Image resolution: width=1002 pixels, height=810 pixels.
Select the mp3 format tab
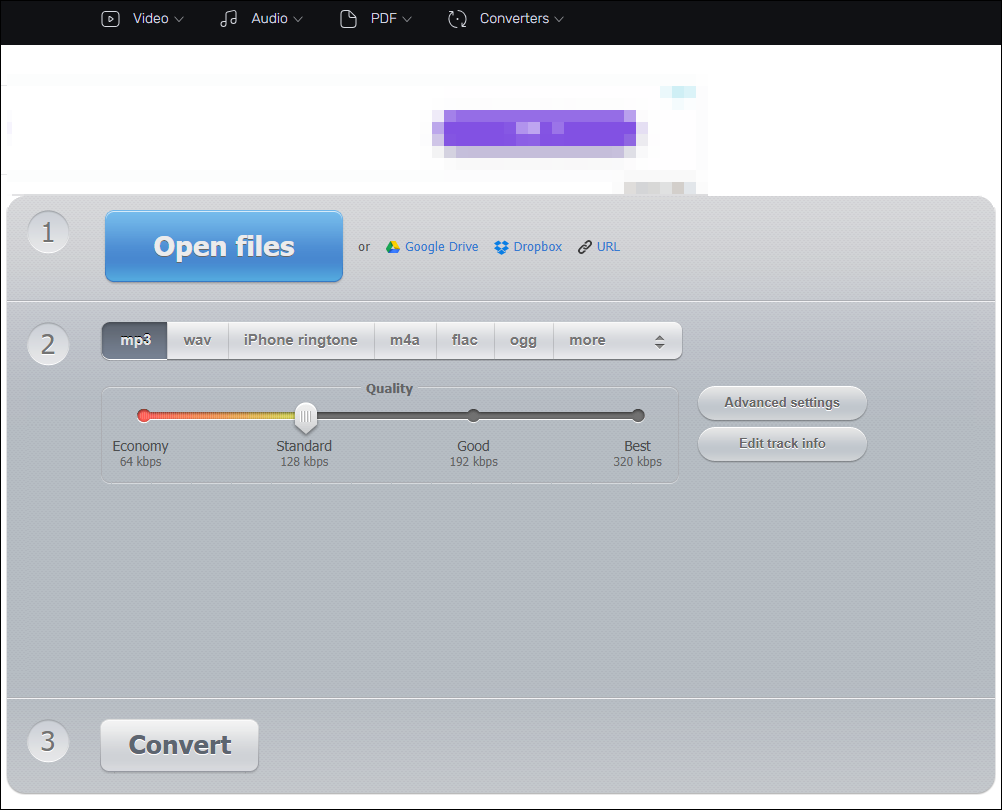[x=135, y=340]
